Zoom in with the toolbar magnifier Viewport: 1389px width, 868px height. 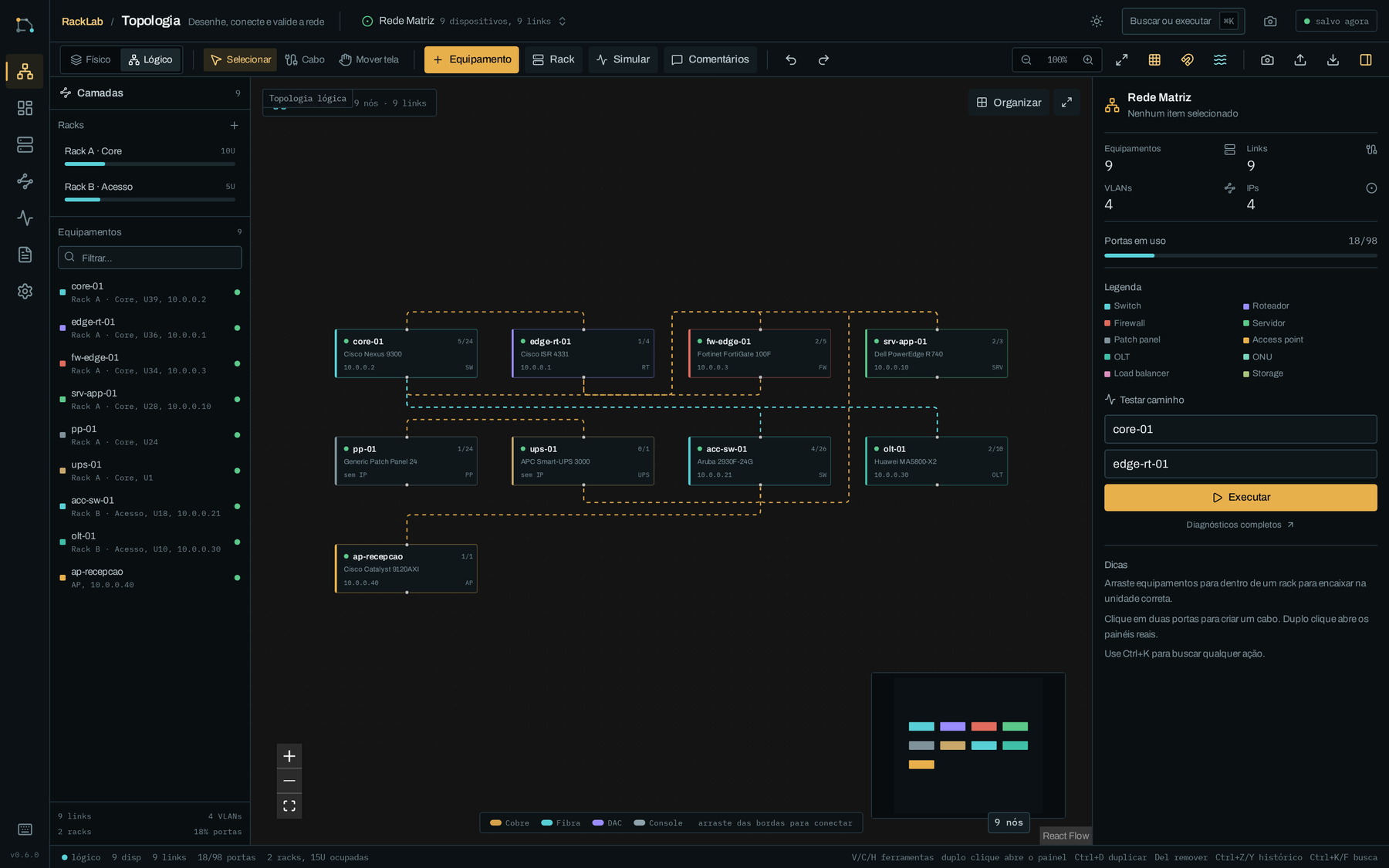pos(1088,59)
